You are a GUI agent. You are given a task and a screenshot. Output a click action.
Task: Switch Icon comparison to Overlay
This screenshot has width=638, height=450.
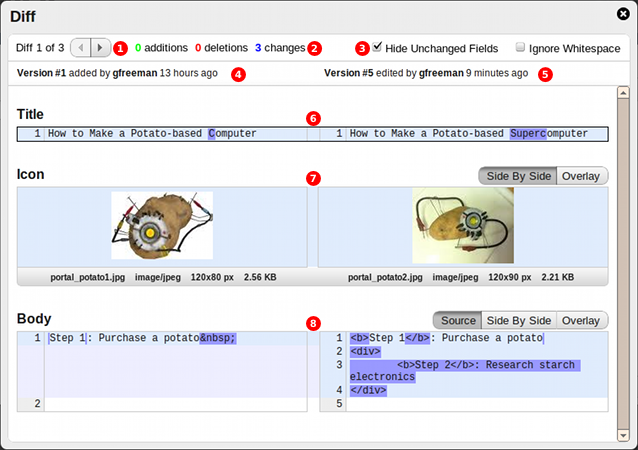[x=581, y=176]
